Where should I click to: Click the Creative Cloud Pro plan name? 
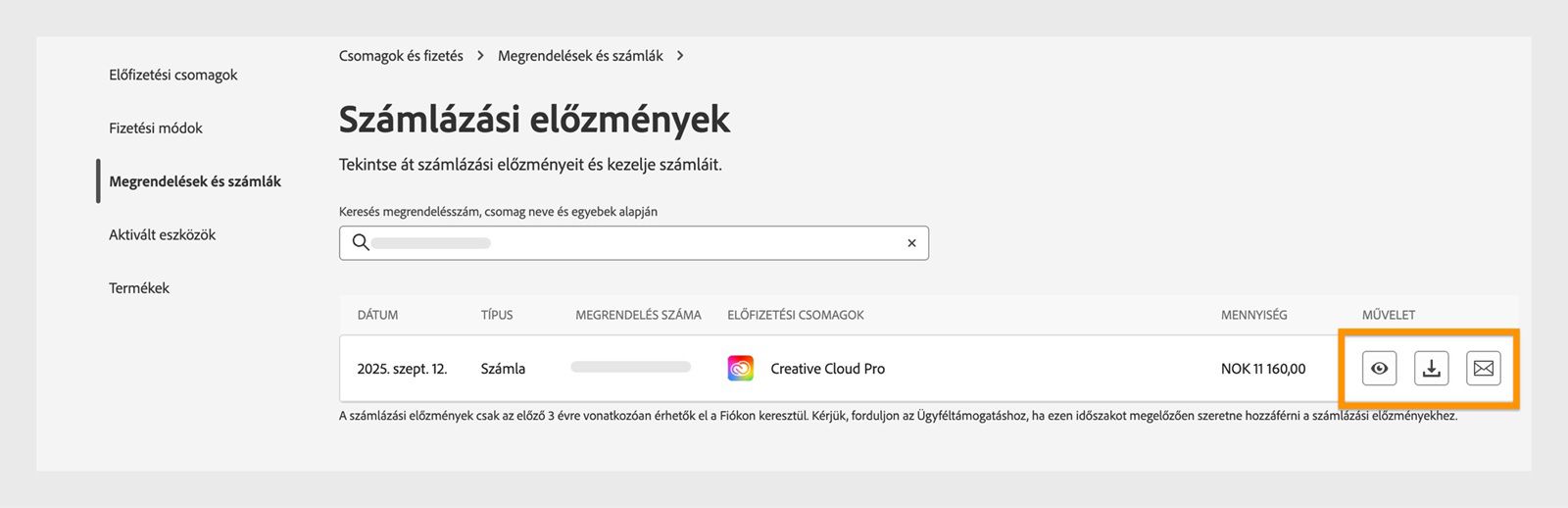pyautogui.click(x=828, y=369)
